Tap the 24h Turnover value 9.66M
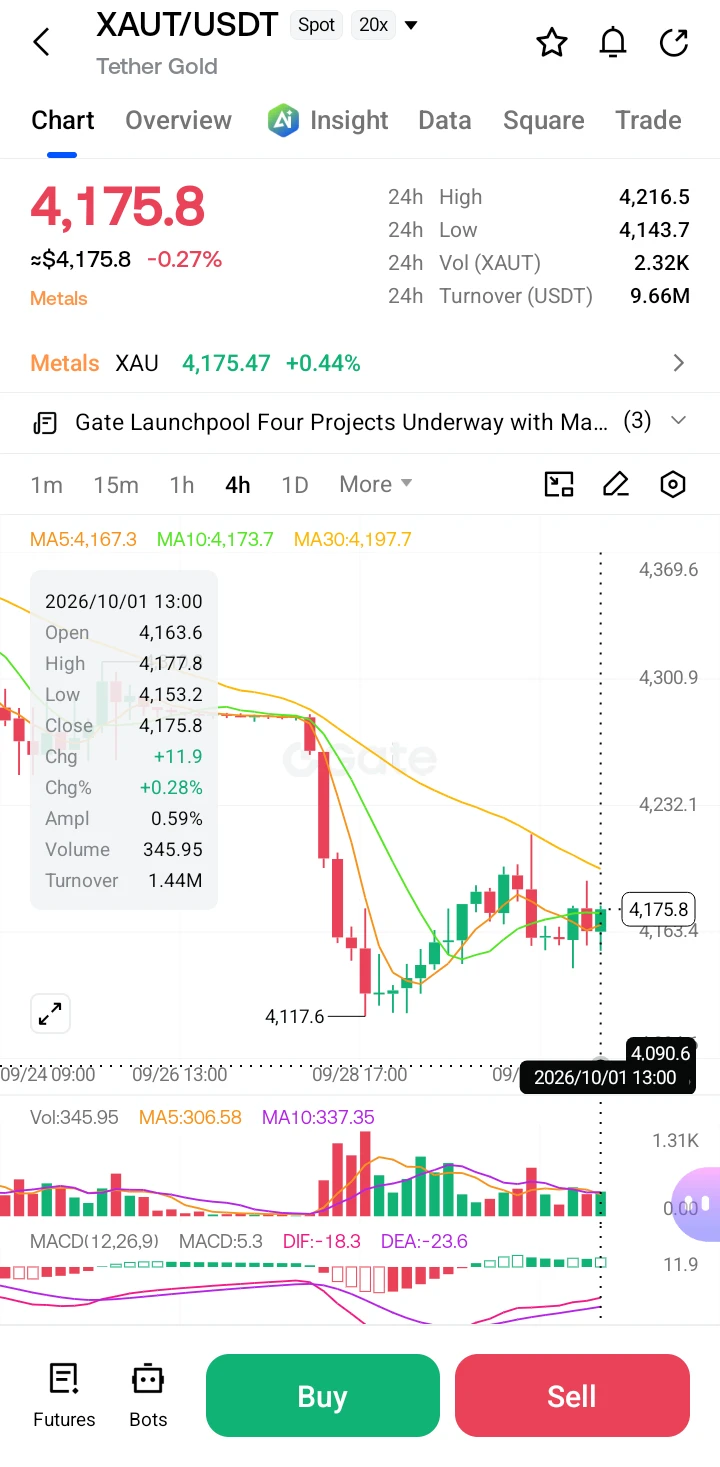The height and width of the screenshot is (1467, 720). point(660,296)
